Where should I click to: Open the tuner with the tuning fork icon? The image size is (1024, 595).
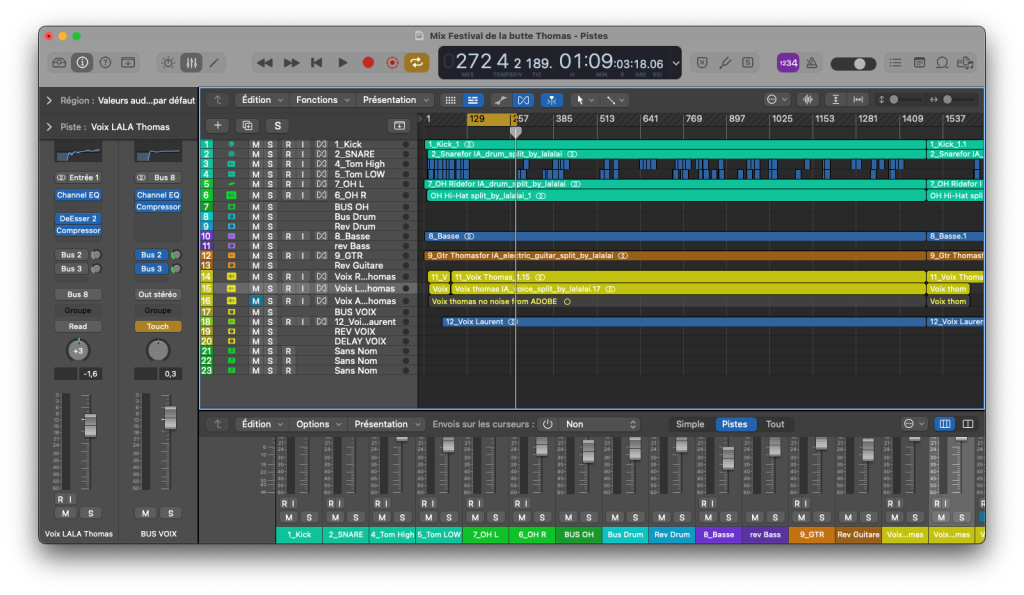pos(725,62)
